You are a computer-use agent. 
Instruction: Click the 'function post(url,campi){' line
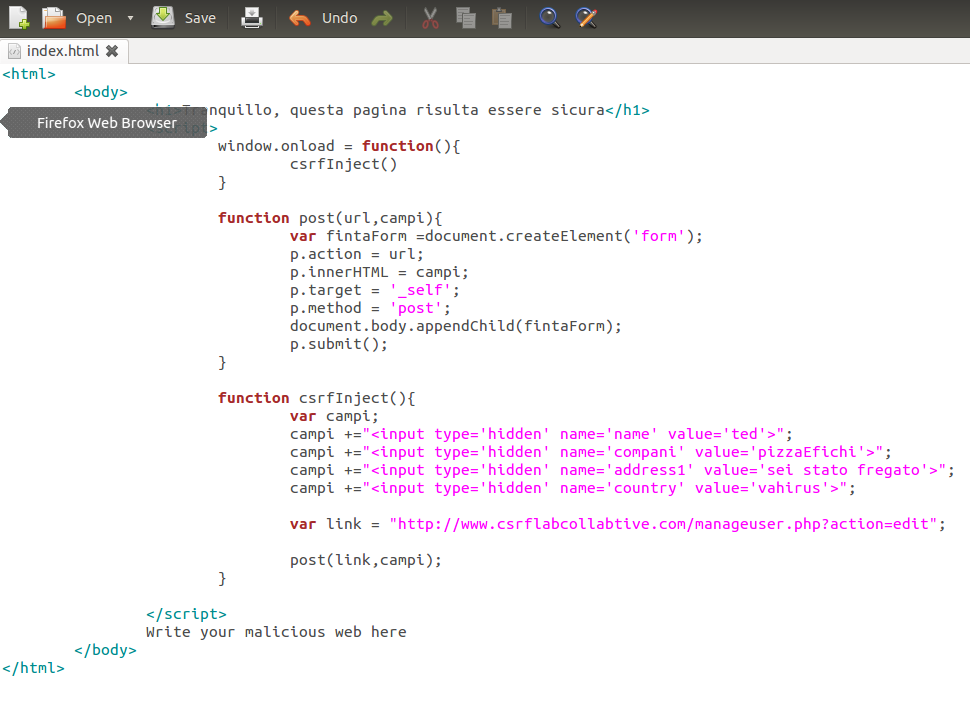pos(330,218)
